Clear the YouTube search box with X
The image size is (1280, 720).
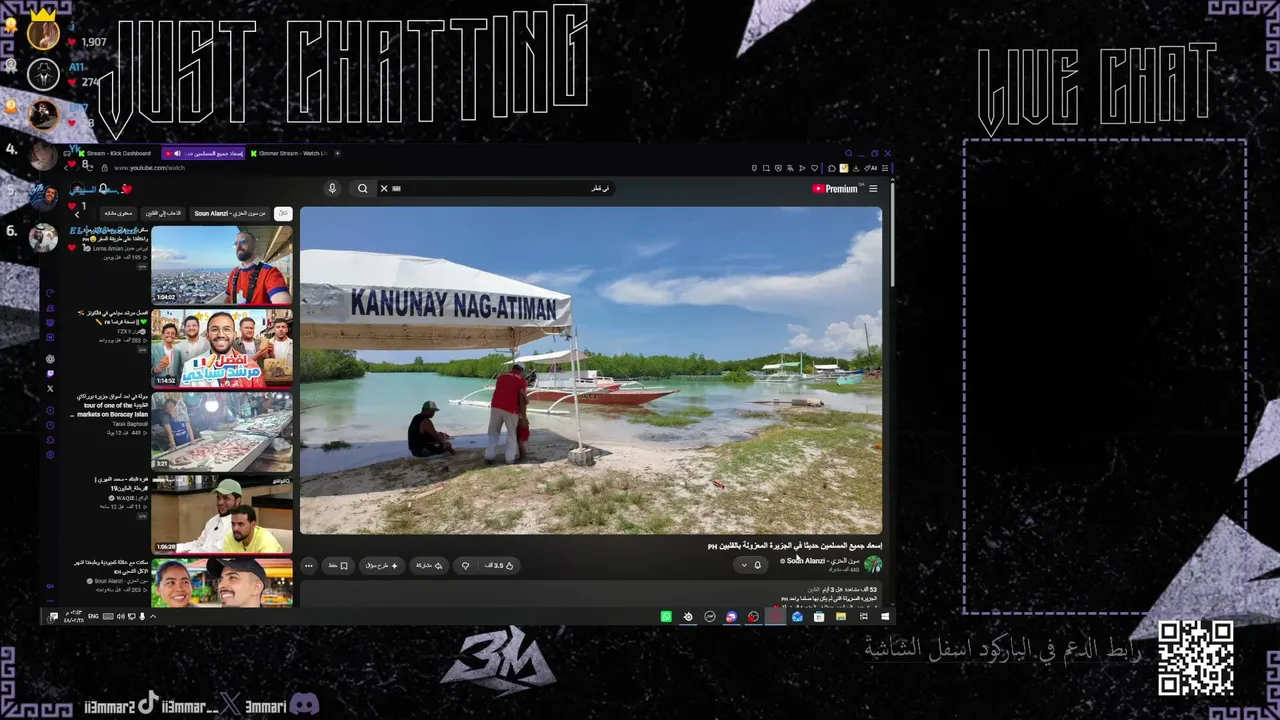point(383,188)
